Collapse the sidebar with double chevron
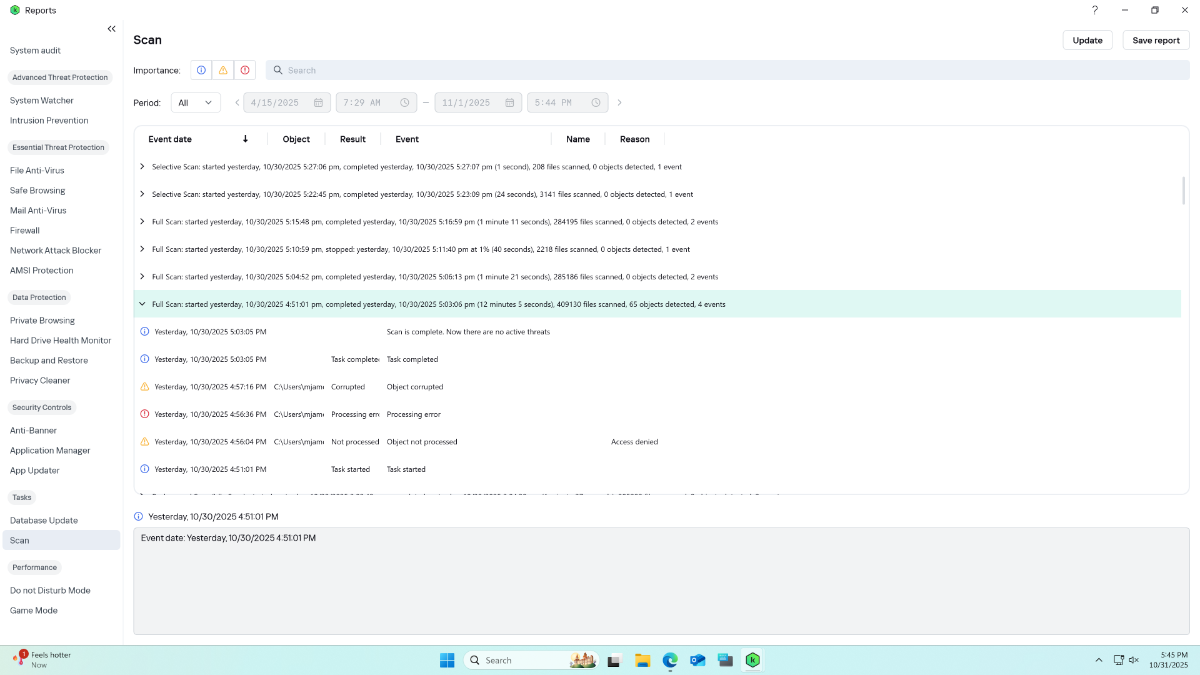The image size is (1200, 675). (x=111, y=29)
